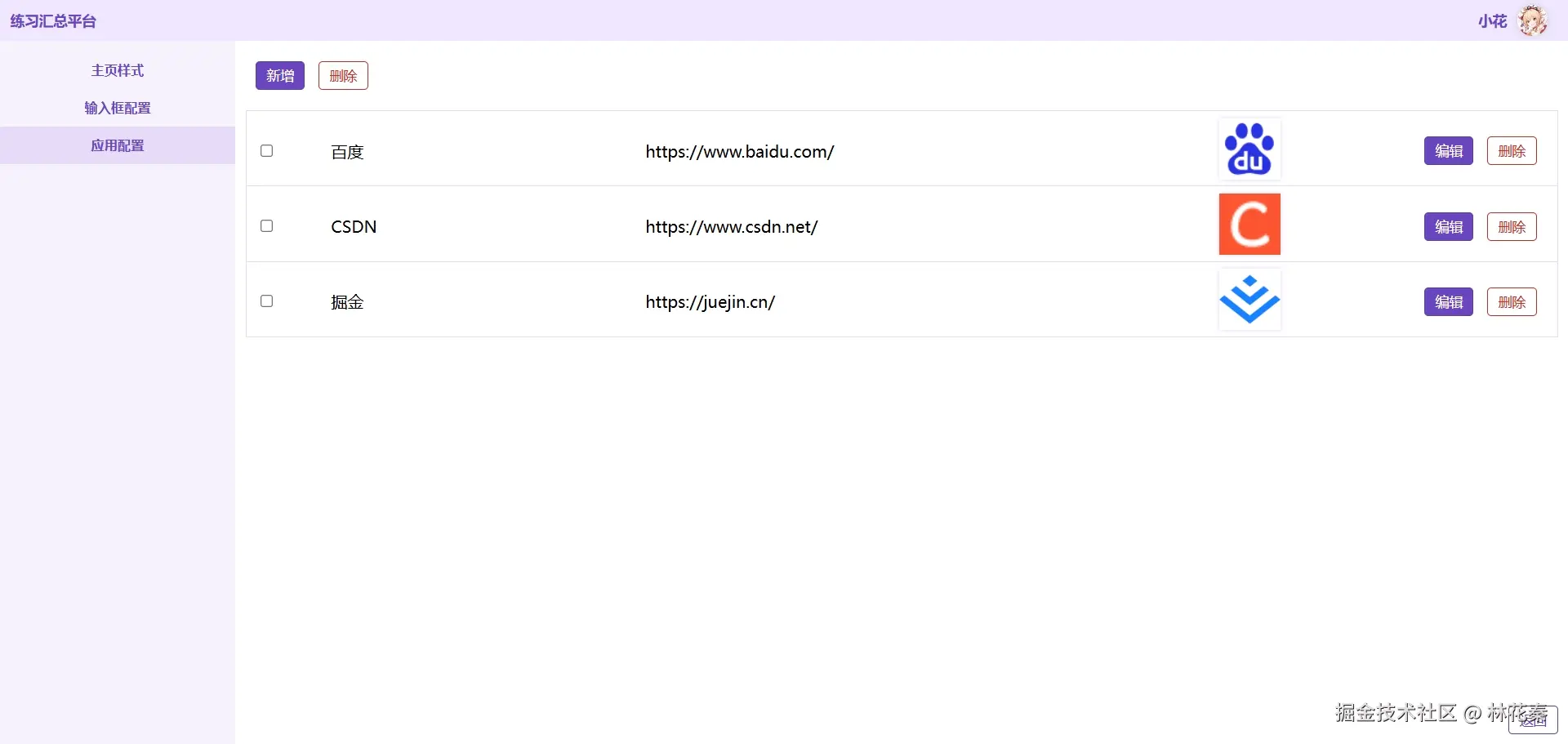Image resolution: width=1568 pixels, height=744 pixels.
Task: Click the 练习汇总平台 title
Action: point(53,21)
